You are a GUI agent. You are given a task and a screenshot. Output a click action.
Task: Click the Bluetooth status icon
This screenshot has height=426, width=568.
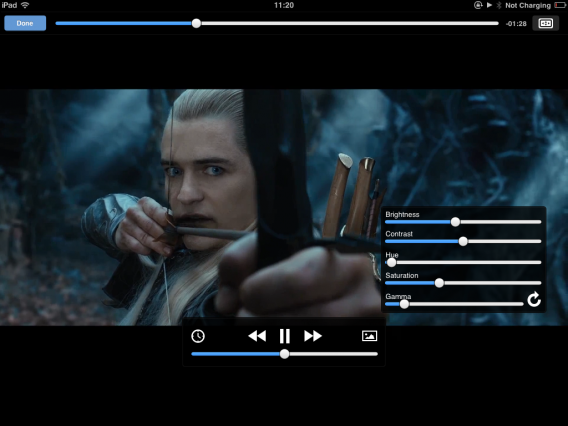pos(499,5)
